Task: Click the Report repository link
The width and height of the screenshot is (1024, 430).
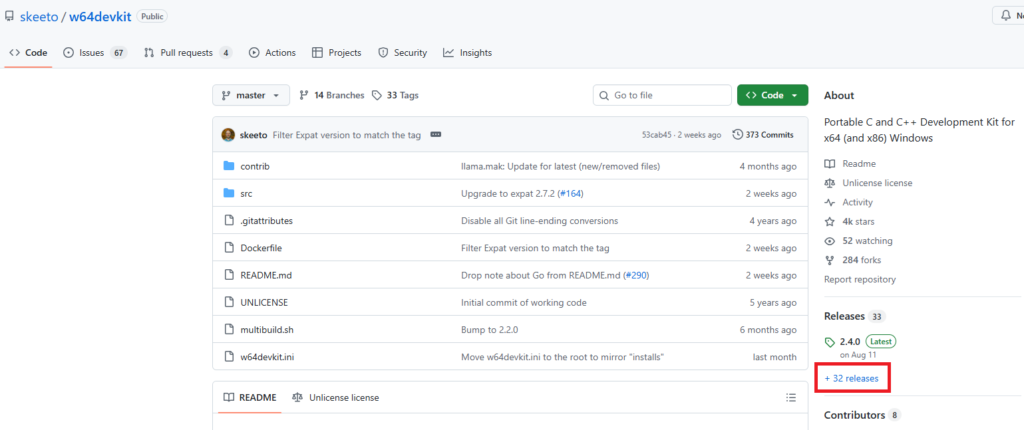Action: coord(860,279)
